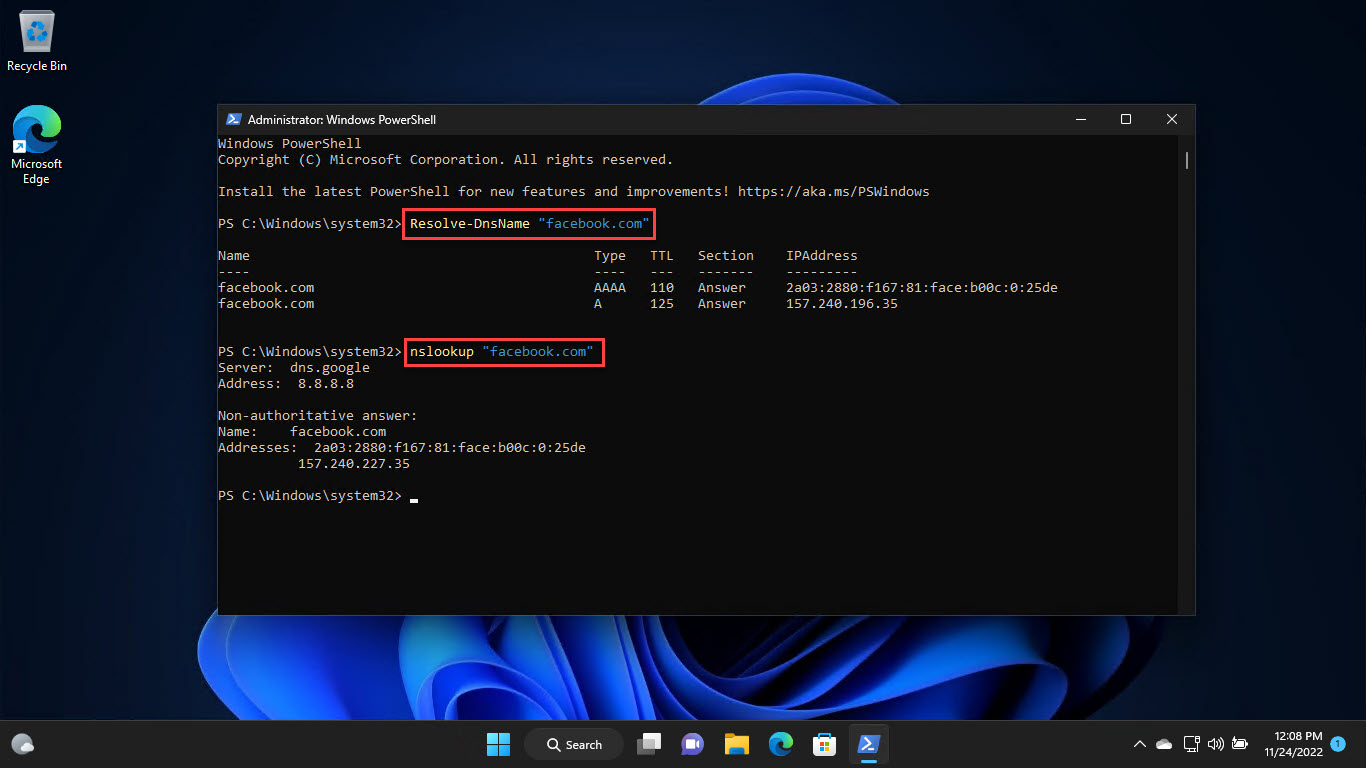The height and width of the screenshot is (768, 1366).
Task: Click the Section column header
Action: (726, 255)
